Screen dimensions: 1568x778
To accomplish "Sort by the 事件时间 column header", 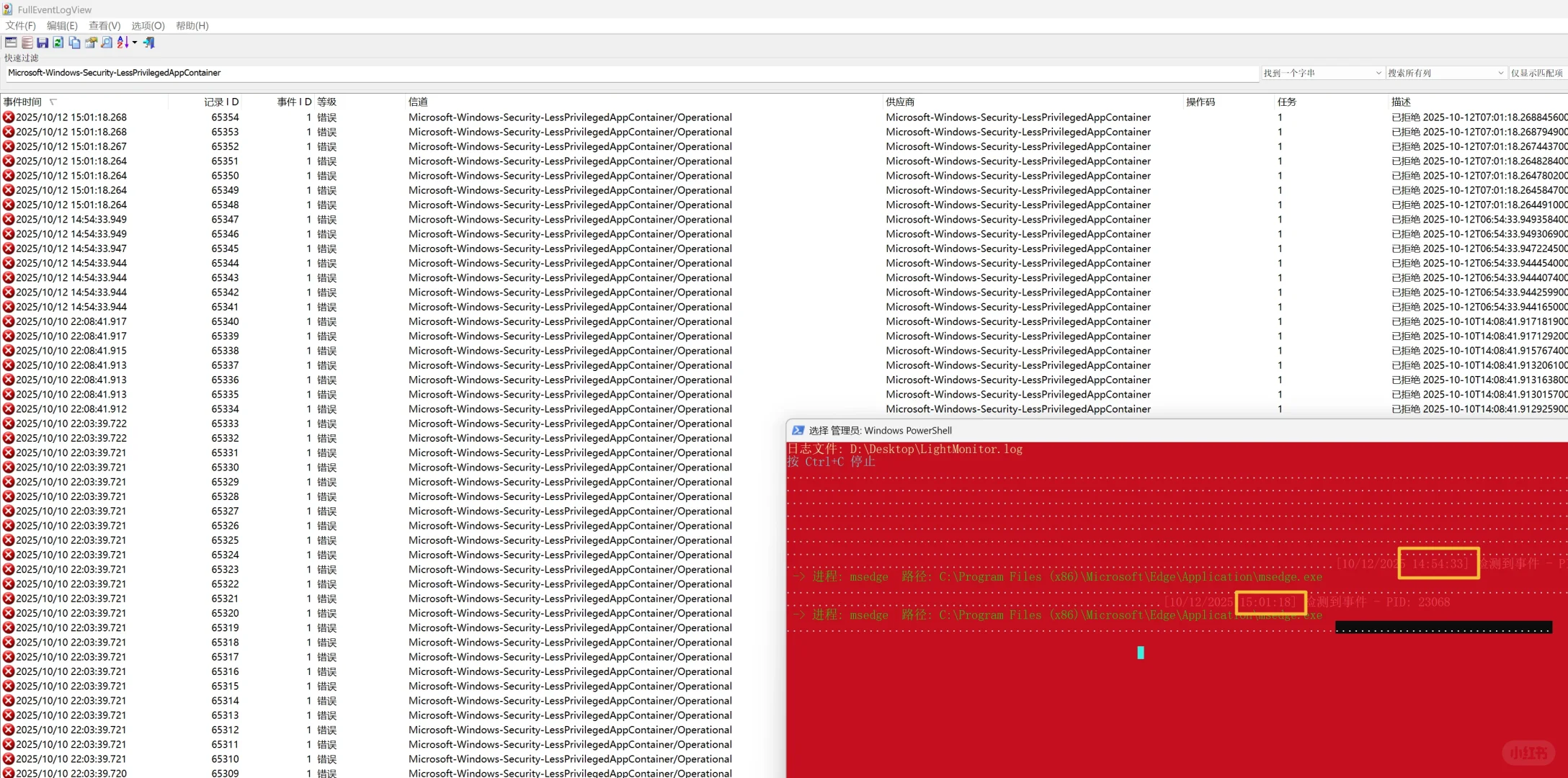I will point(23,102).
